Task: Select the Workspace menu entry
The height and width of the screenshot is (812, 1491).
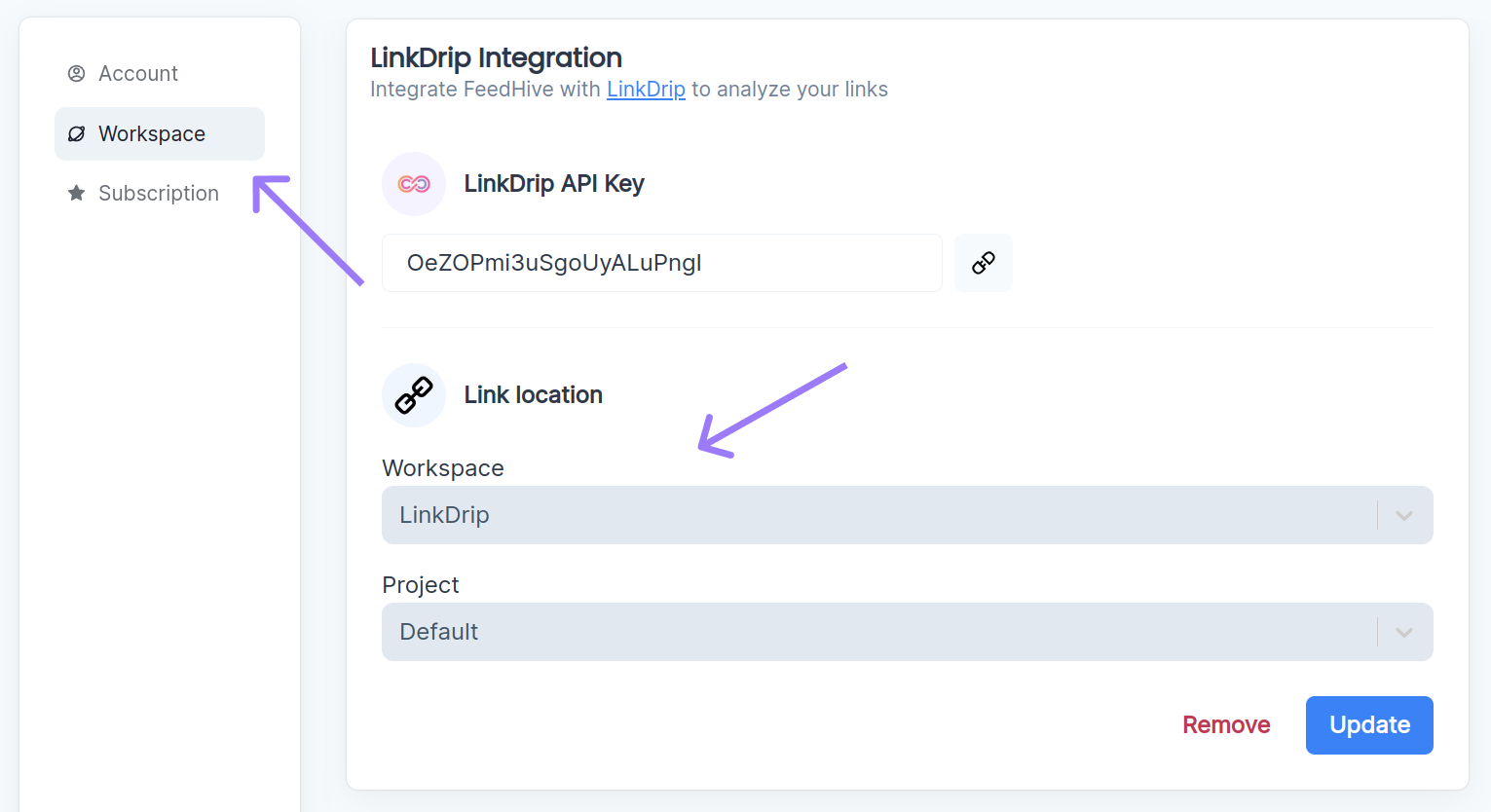Action: pos(152,133)
